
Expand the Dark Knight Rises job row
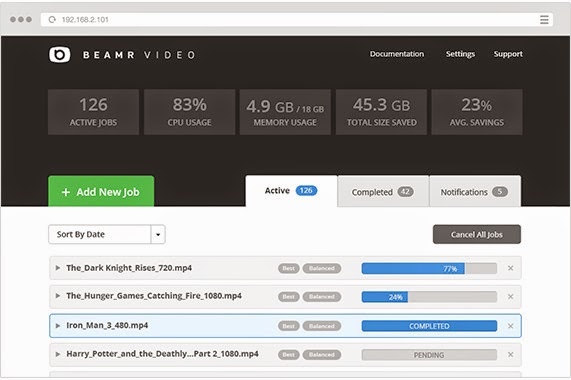[58, 268]
